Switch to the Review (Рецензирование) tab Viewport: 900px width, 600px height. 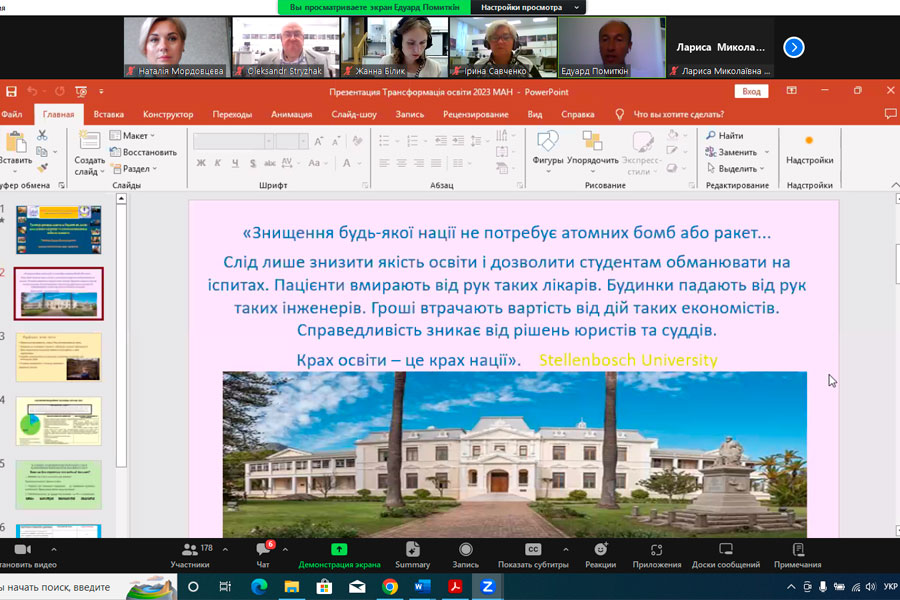(x=475, y=114)
